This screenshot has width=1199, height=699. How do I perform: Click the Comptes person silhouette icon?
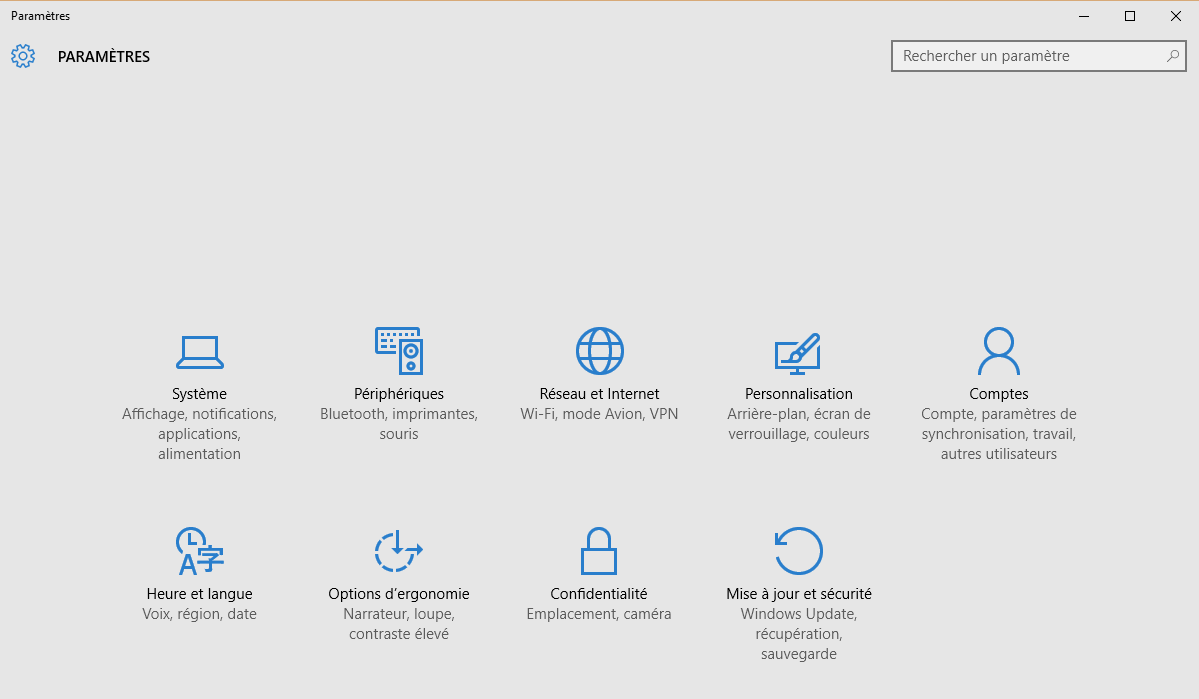998,351
